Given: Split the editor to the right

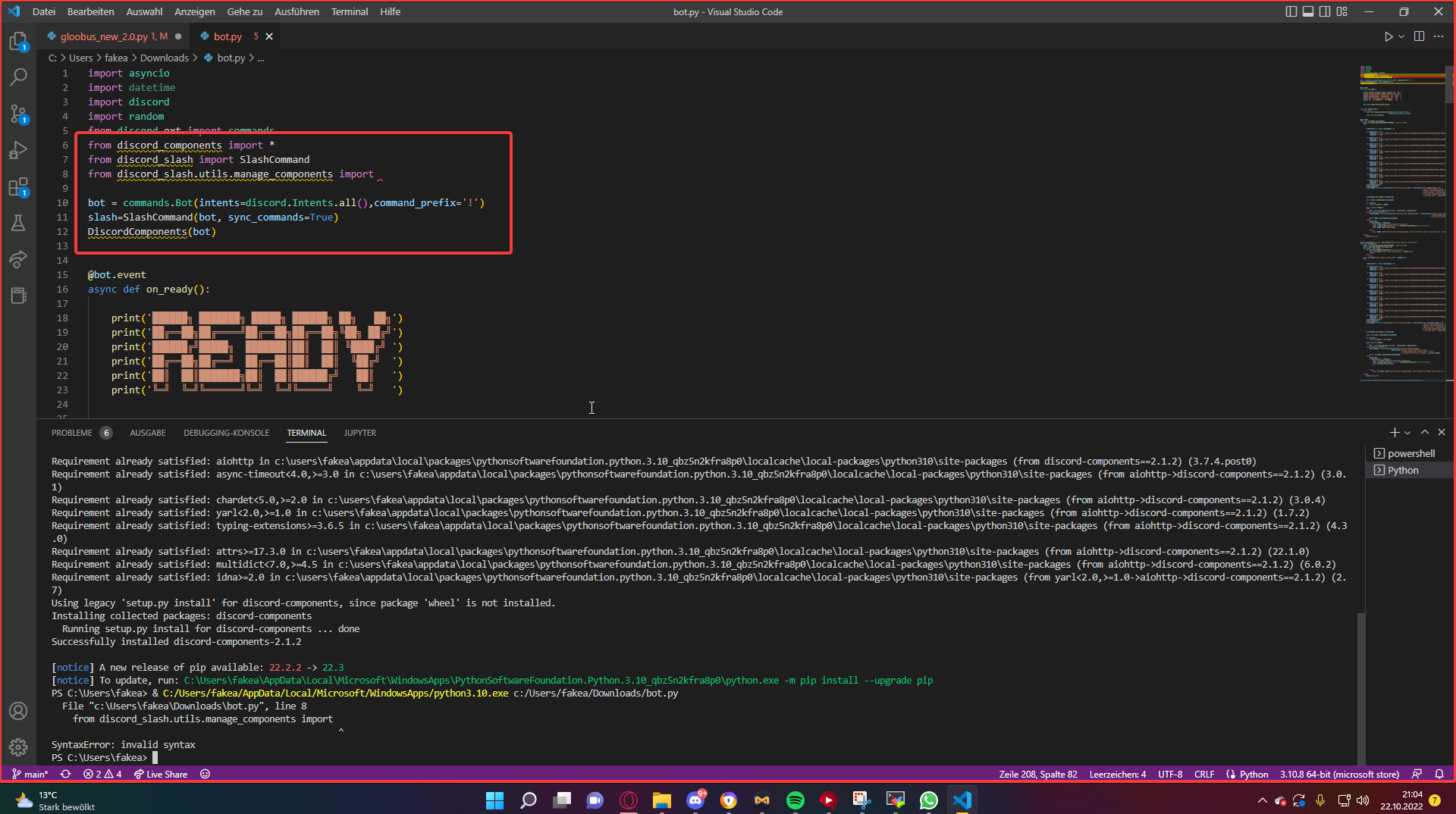Looking at the screenshot, I should pos(1419,36).
